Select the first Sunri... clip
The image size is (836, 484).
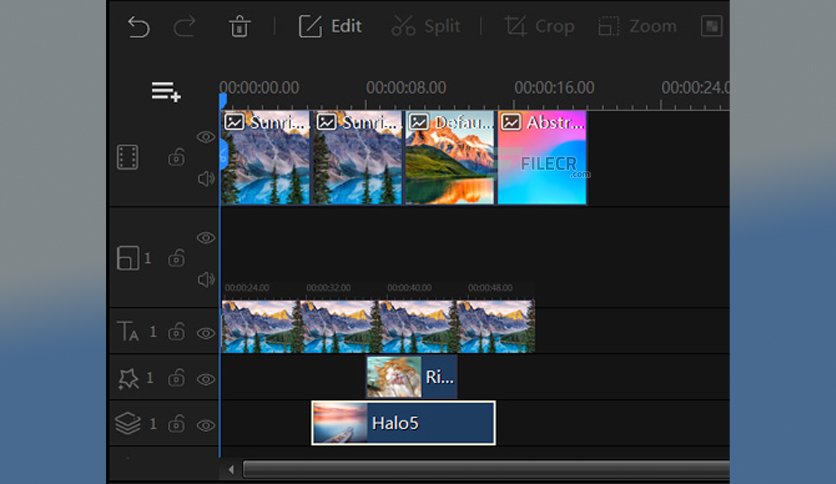click(x=266, y=157)
